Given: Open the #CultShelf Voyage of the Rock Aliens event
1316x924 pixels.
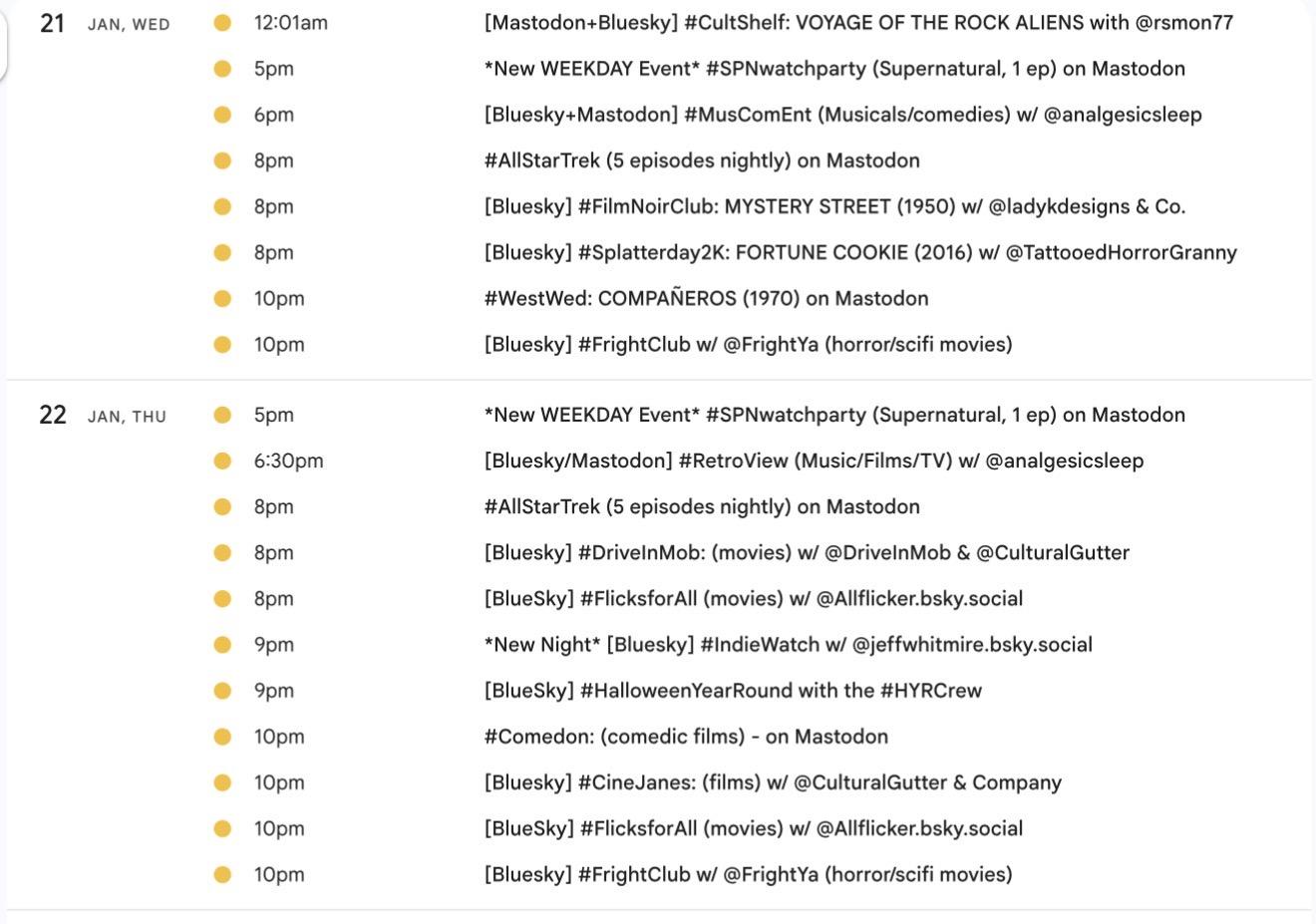Looking at the screenshot, I should point(857,23).
